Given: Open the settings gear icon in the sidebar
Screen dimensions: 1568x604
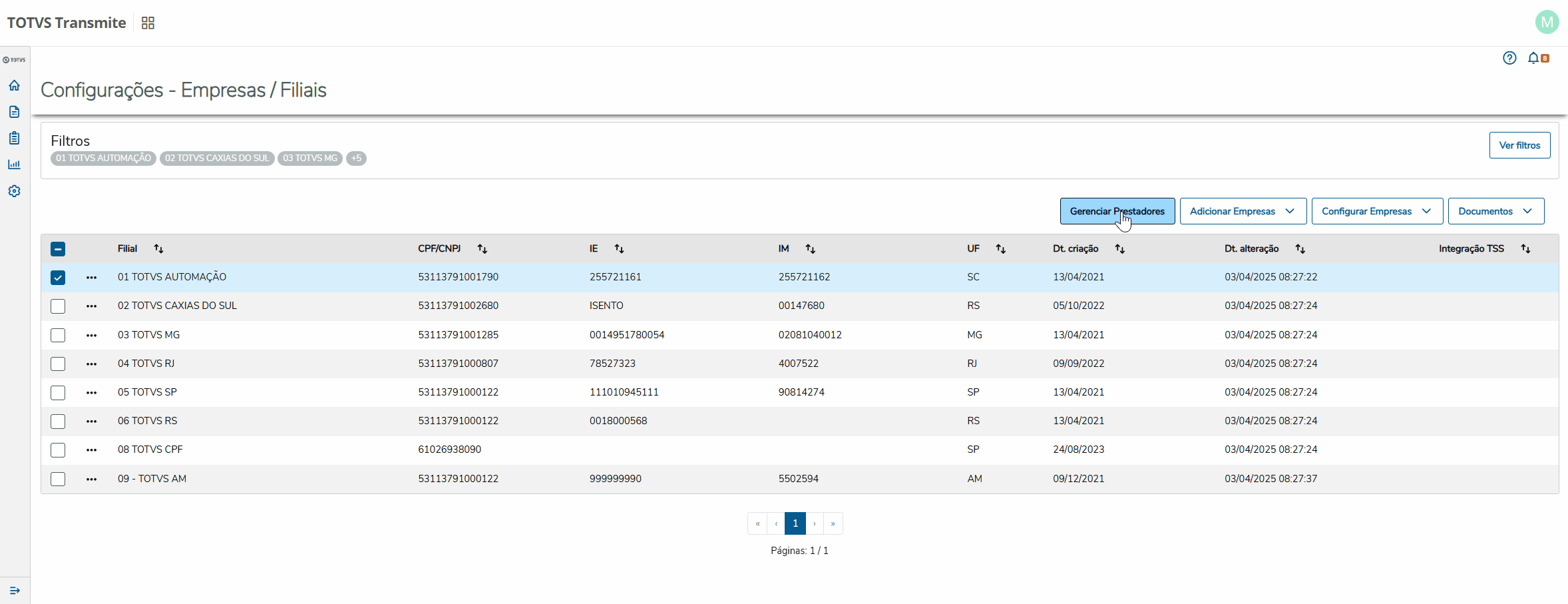Looking at the screenshot, I should (x=14, y=191).
